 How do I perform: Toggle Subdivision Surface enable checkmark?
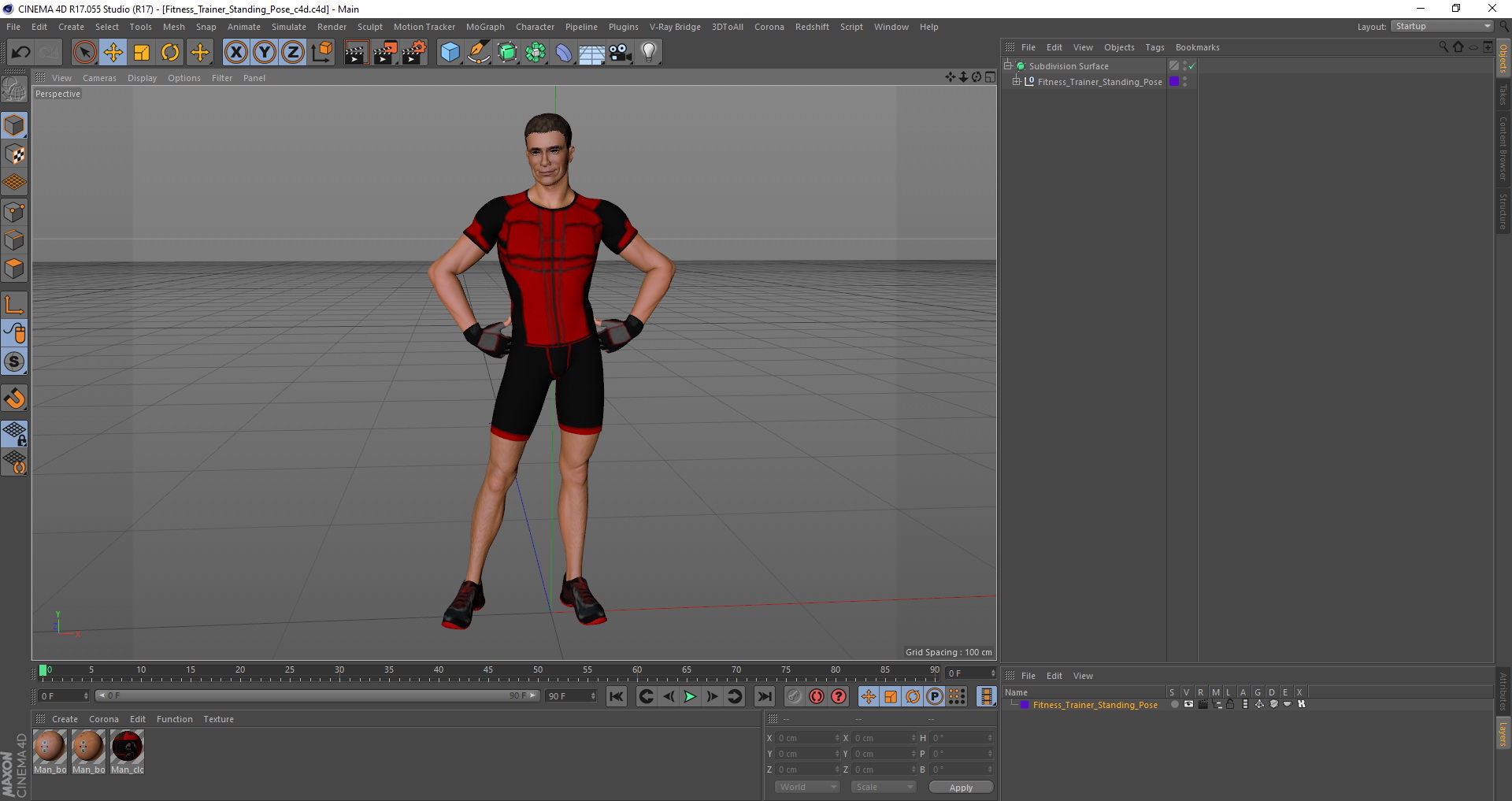(x=1191, y=66)
